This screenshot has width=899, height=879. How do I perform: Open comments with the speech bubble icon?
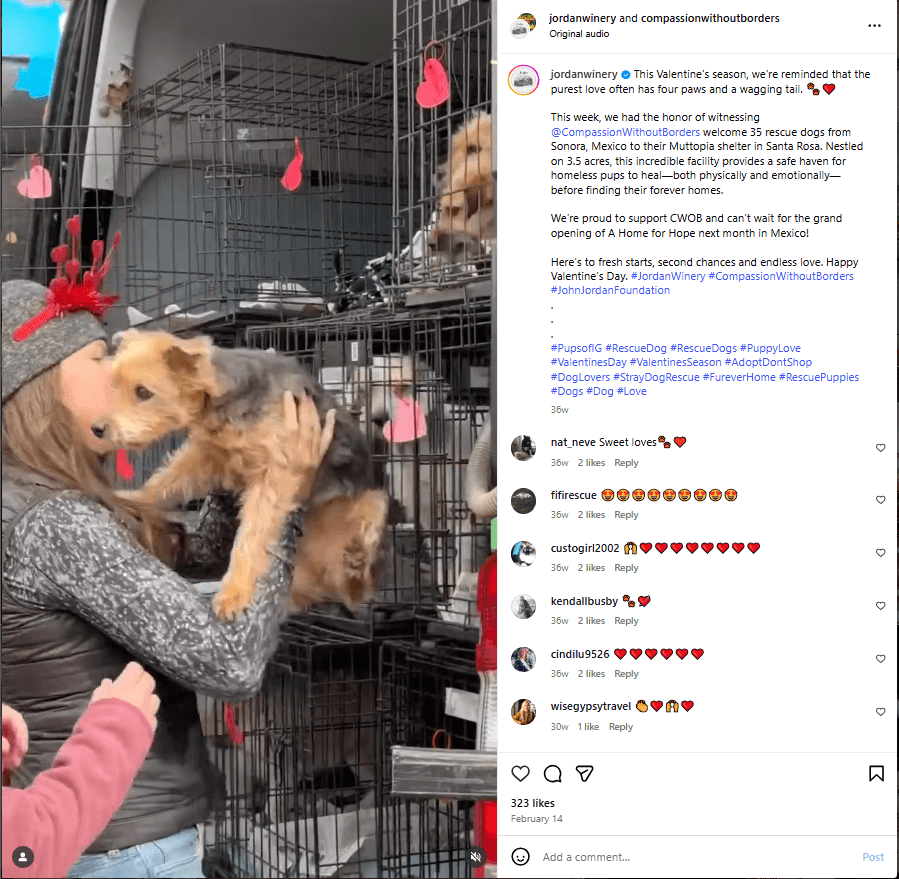[552, 773]
